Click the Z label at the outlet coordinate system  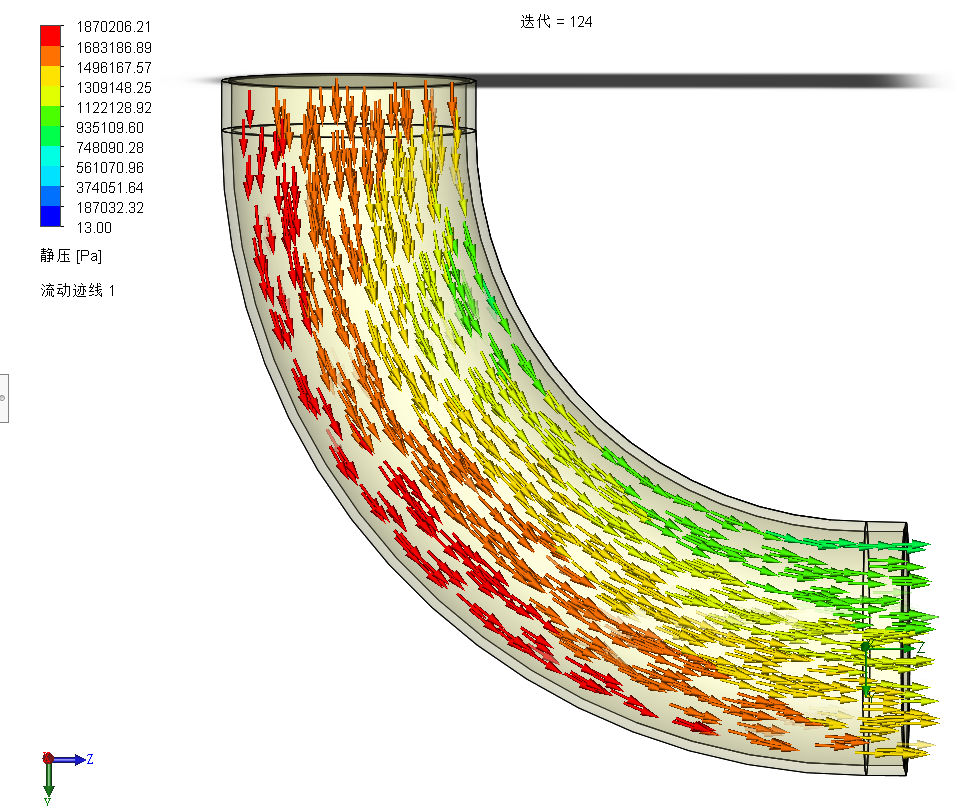pyautogui.click(x=920, y=649)
